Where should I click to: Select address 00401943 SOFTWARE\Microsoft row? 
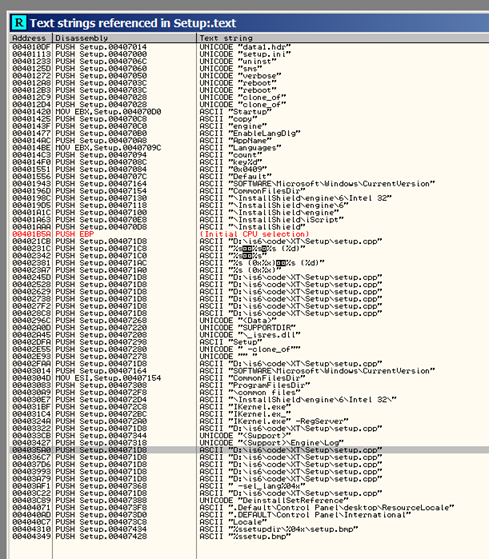tap(249, 184)
